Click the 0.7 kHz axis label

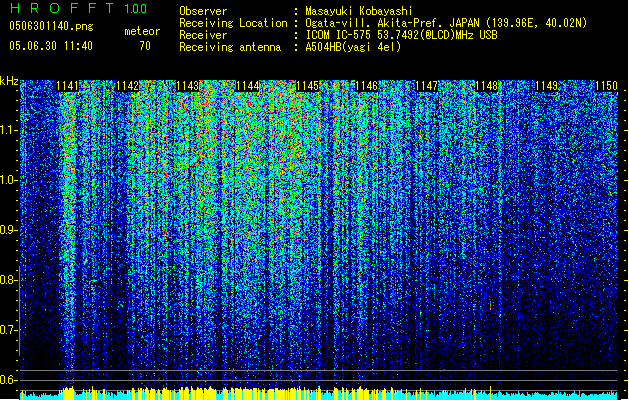pos(9,330)
